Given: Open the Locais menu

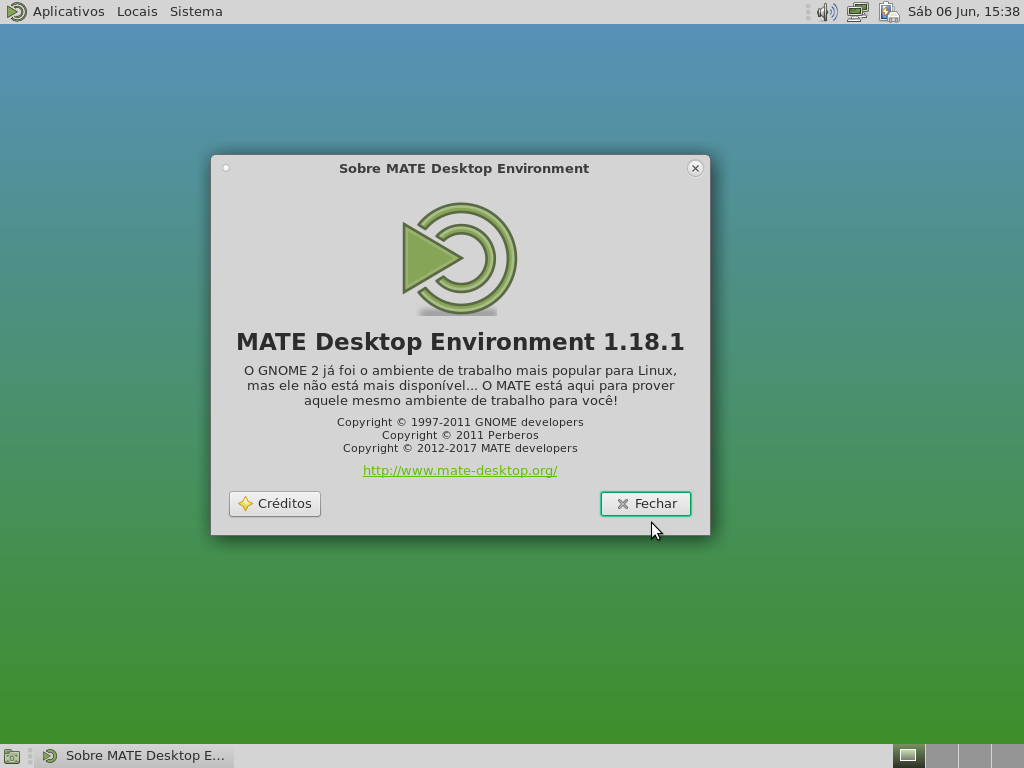Looking at the screenshot, I should (137, 12).
